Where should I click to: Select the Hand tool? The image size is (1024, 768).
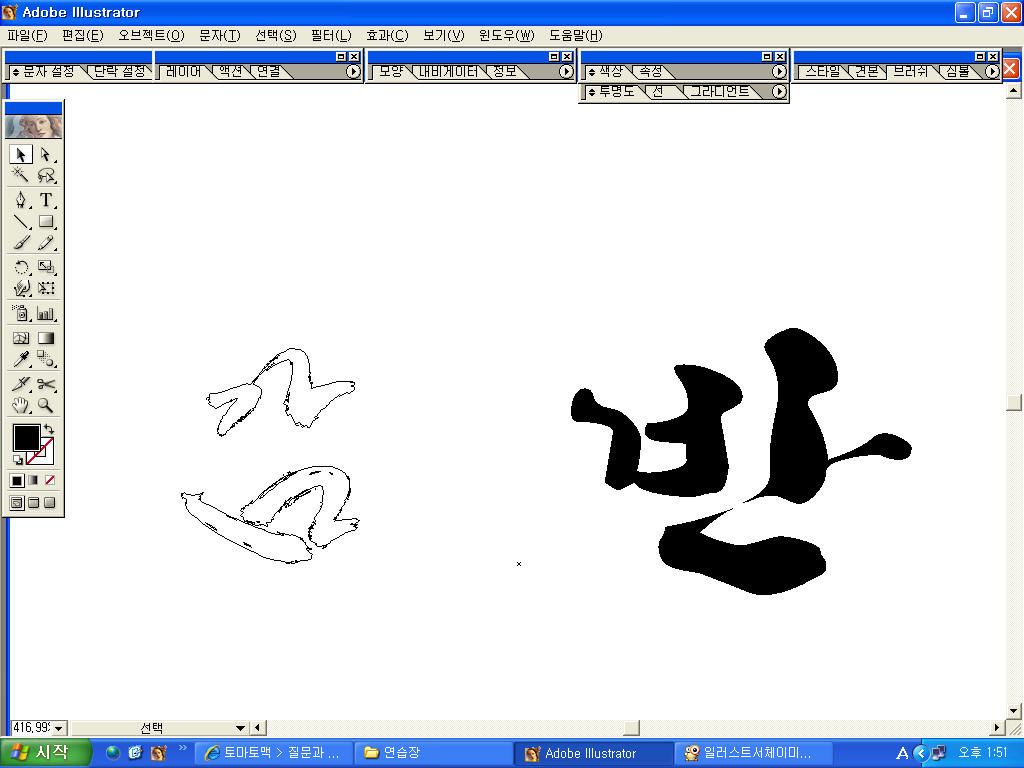(21, 405)
